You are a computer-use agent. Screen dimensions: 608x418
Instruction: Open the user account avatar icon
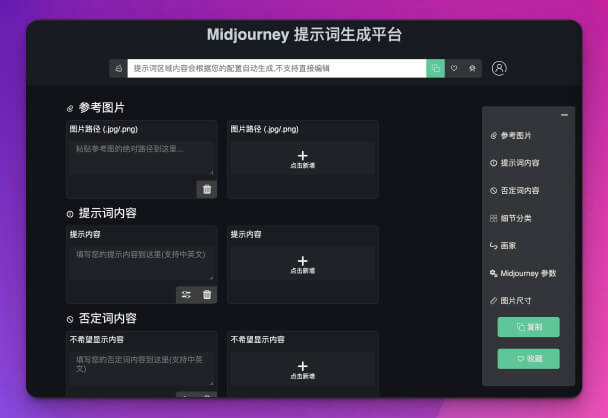499,68
